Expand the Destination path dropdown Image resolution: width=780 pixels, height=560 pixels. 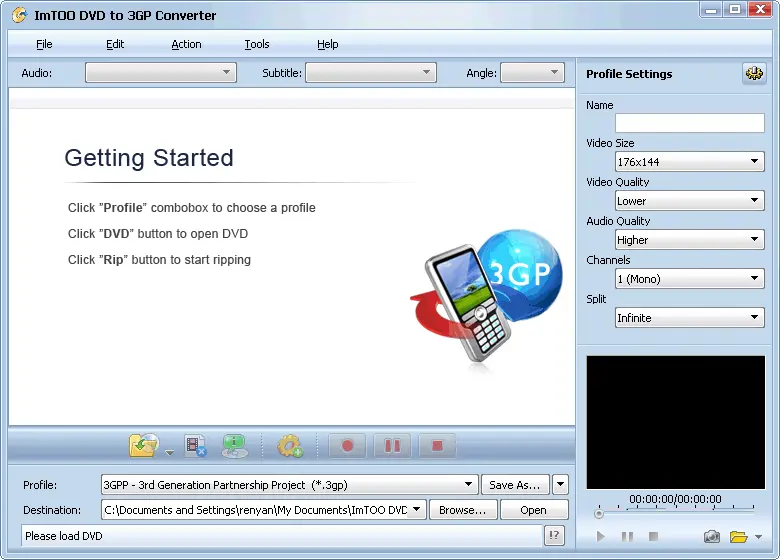417,509
